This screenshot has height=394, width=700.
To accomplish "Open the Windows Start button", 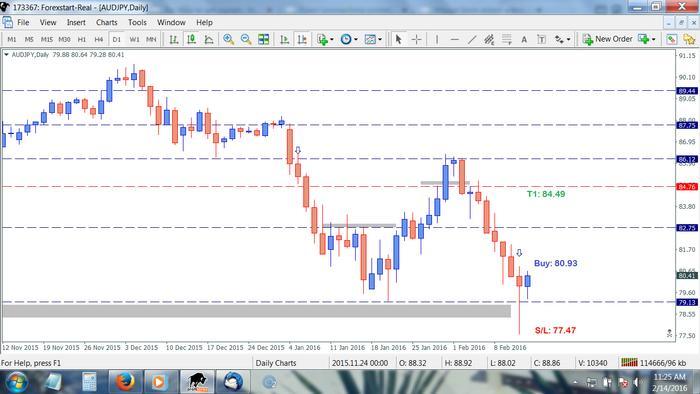I will [16, 382].
